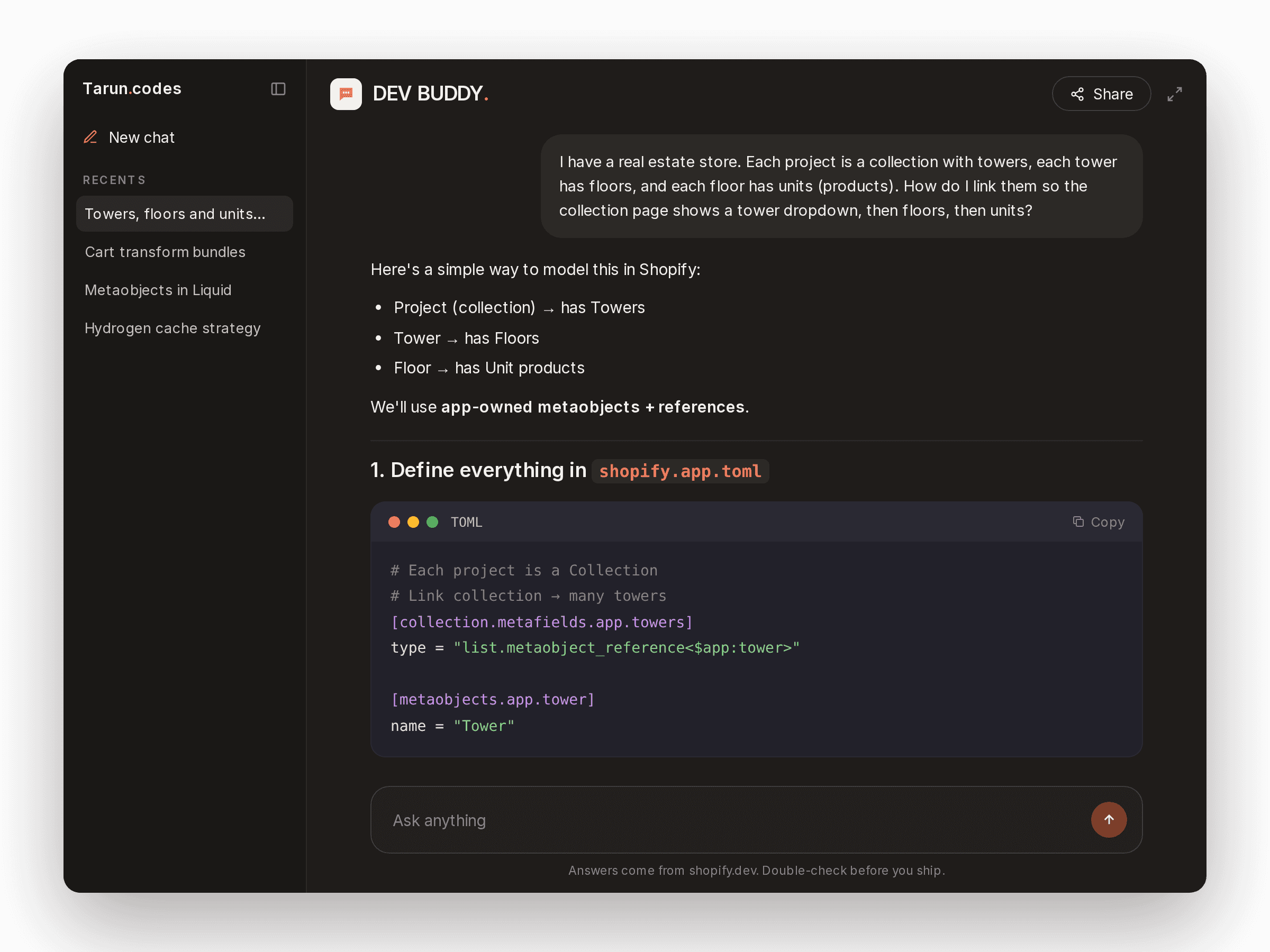Viewport: 1270px width, 952px height.
Task: Click the 'TOML' language label
Action: tap(466, 522)
